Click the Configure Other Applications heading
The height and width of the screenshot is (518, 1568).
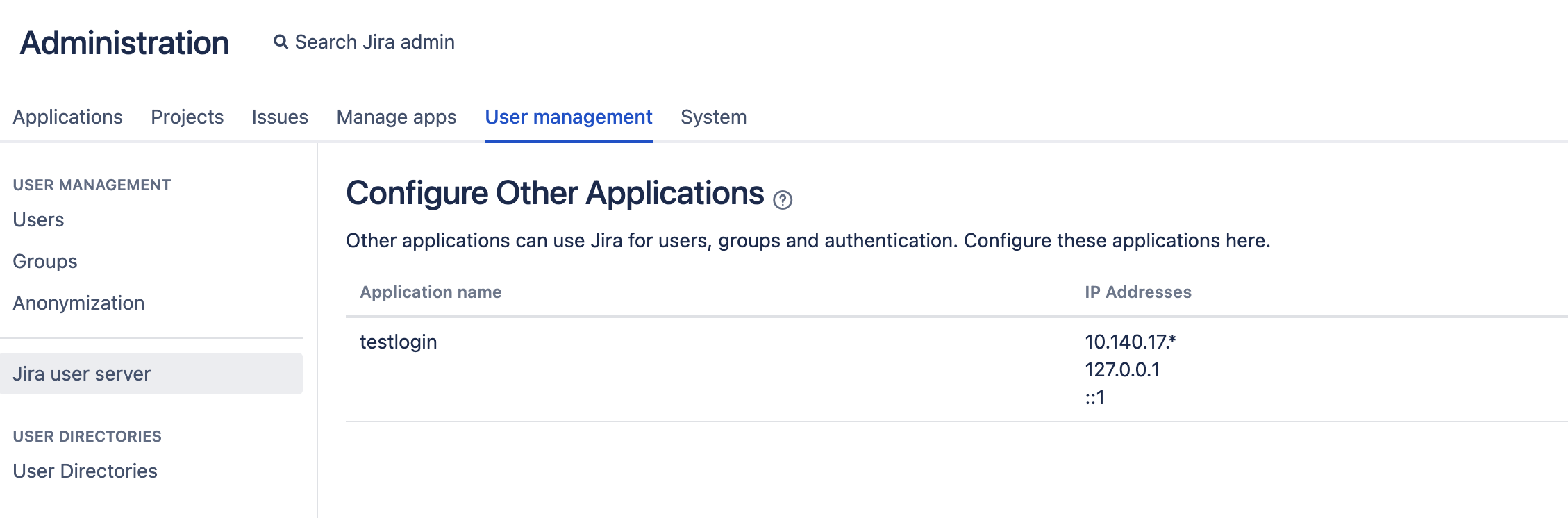click(x=555, y=193)
